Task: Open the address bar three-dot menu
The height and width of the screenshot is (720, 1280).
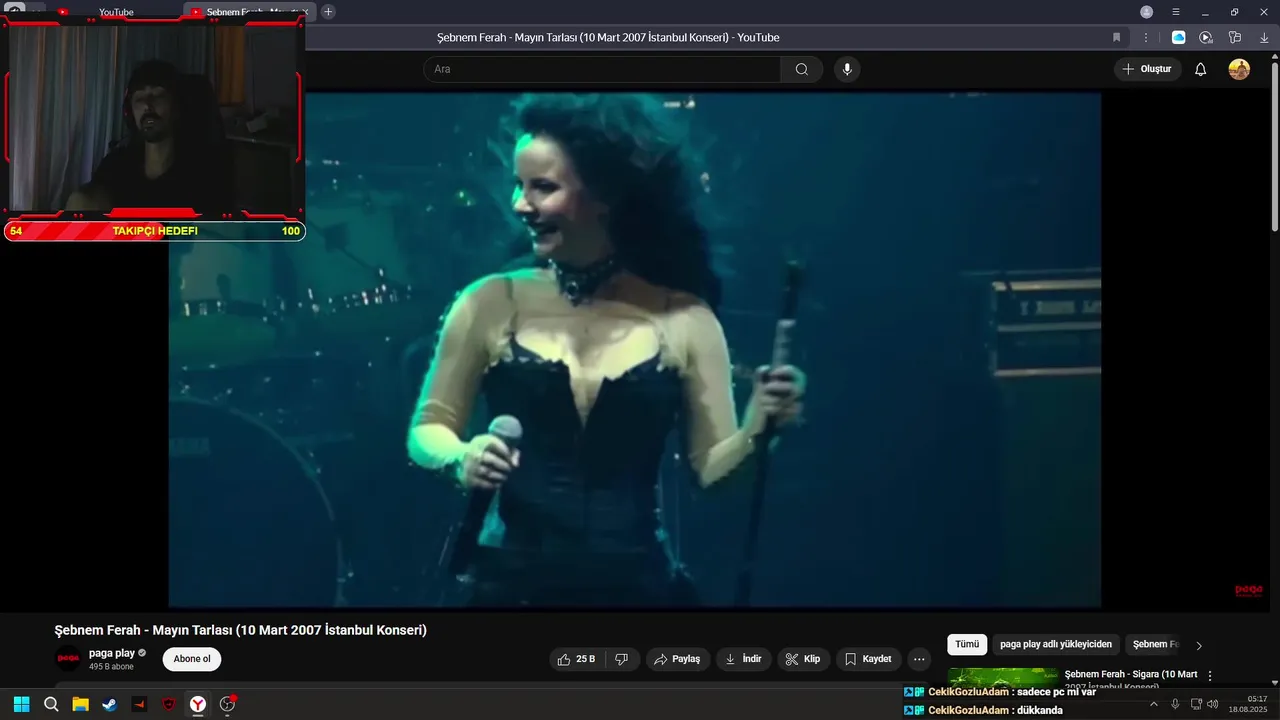Action: (1146, 37)
